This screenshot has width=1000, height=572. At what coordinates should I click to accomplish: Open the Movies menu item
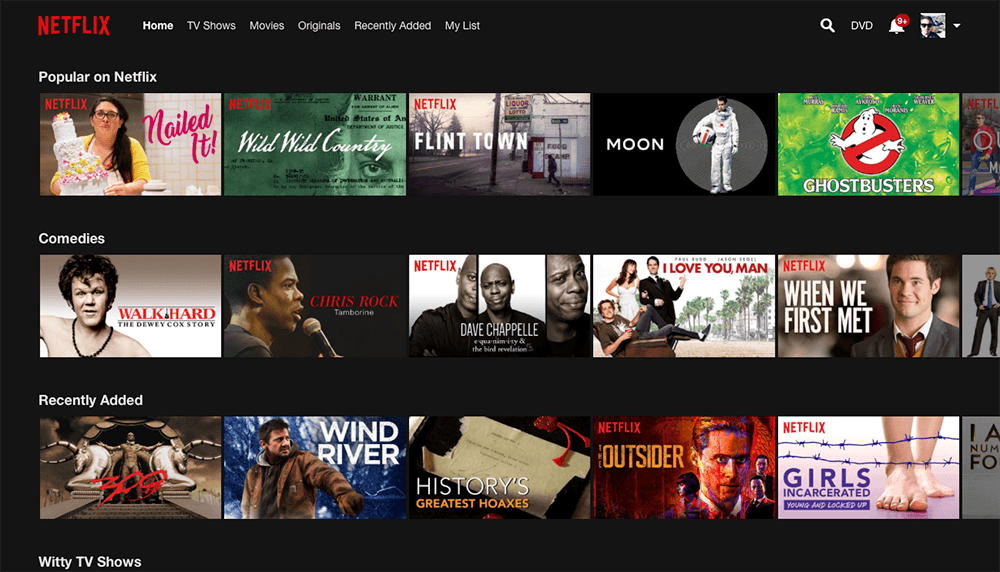pyautogui.click(x=267, y=26)
